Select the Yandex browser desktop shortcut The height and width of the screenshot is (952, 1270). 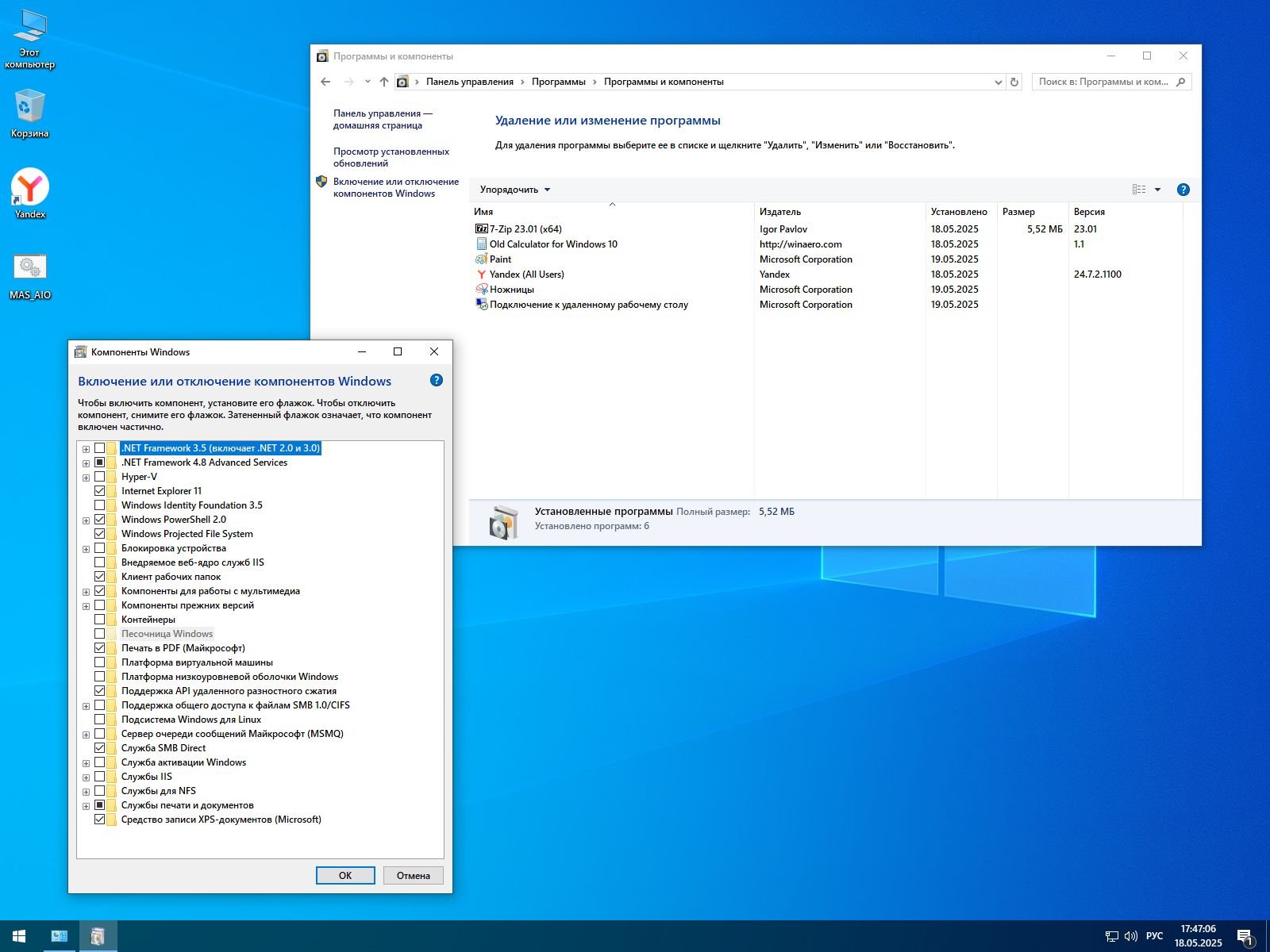point(29,194)
